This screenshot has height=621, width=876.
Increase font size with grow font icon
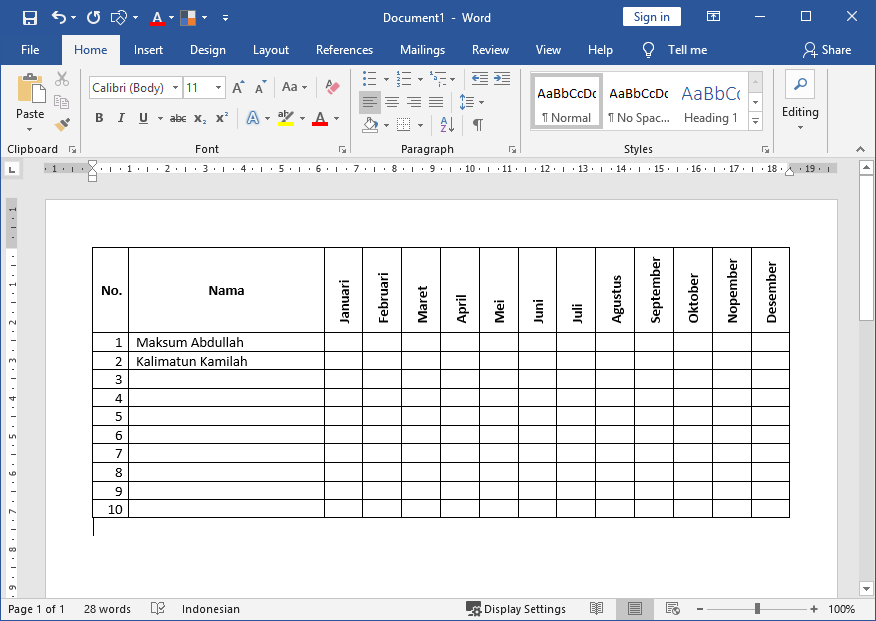point(239,88)
